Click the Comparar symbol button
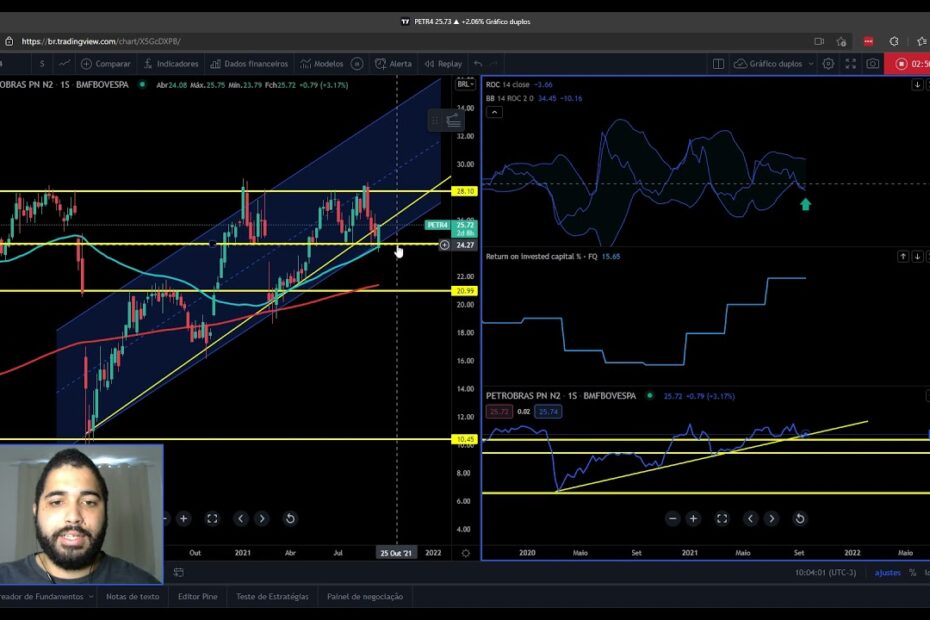This screenshot has width=930, height=620. (106, 63)
